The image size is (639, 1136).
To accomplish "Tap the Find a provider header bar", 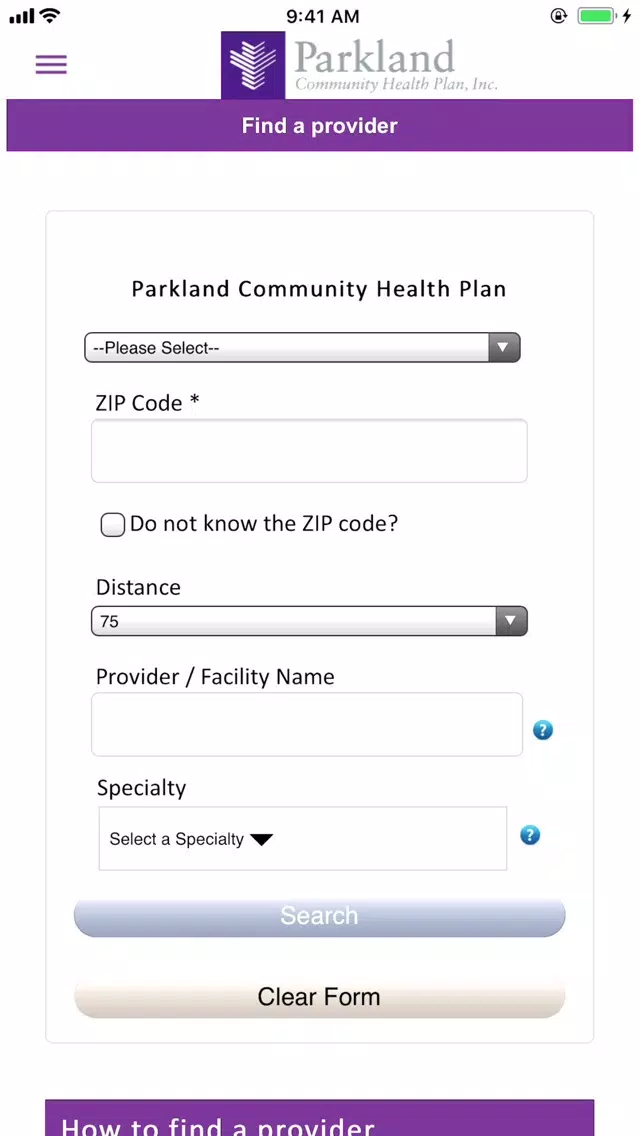I will [x=320, y=125].
